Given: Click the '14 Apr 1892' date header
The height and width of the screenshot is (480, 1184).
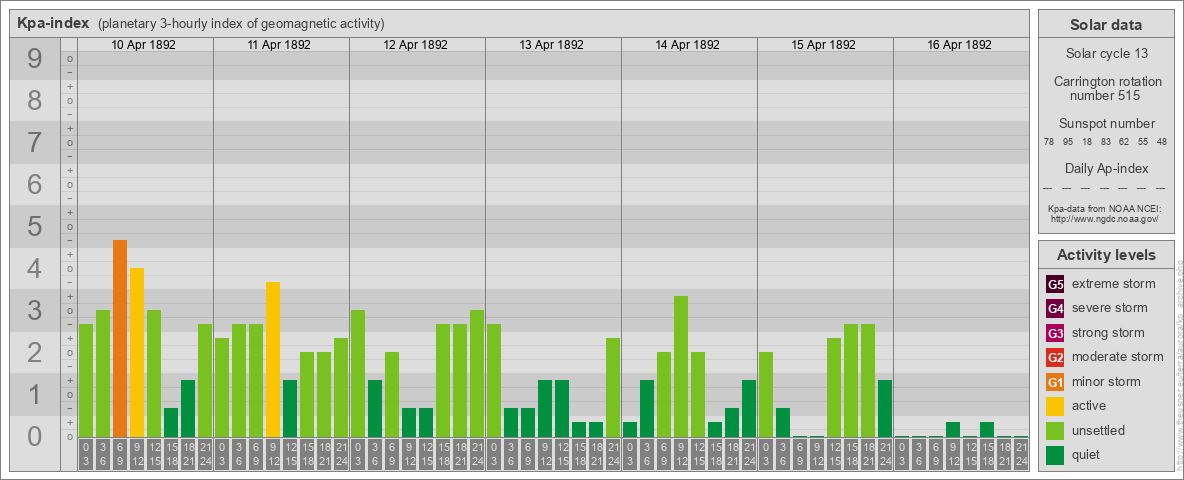Looking at the screenshot, I should click(x=687, y=45).
